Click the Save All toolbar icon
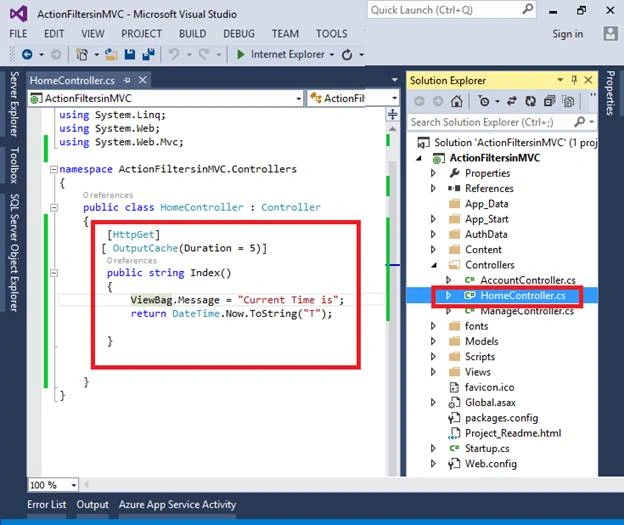624x525 pixels. [x=148, y=54]
